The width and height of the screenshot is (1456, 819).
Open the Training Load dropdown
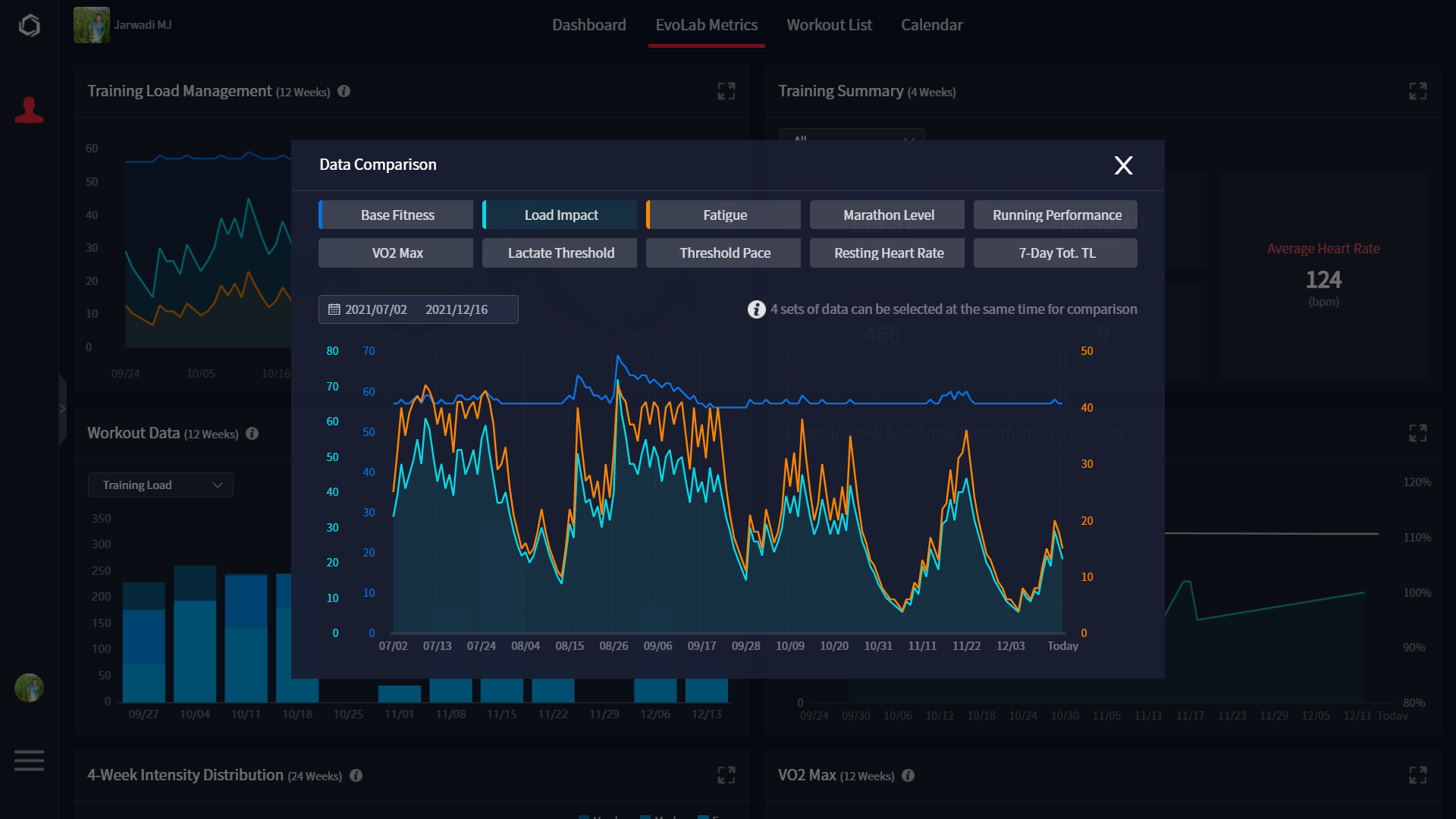161,485
